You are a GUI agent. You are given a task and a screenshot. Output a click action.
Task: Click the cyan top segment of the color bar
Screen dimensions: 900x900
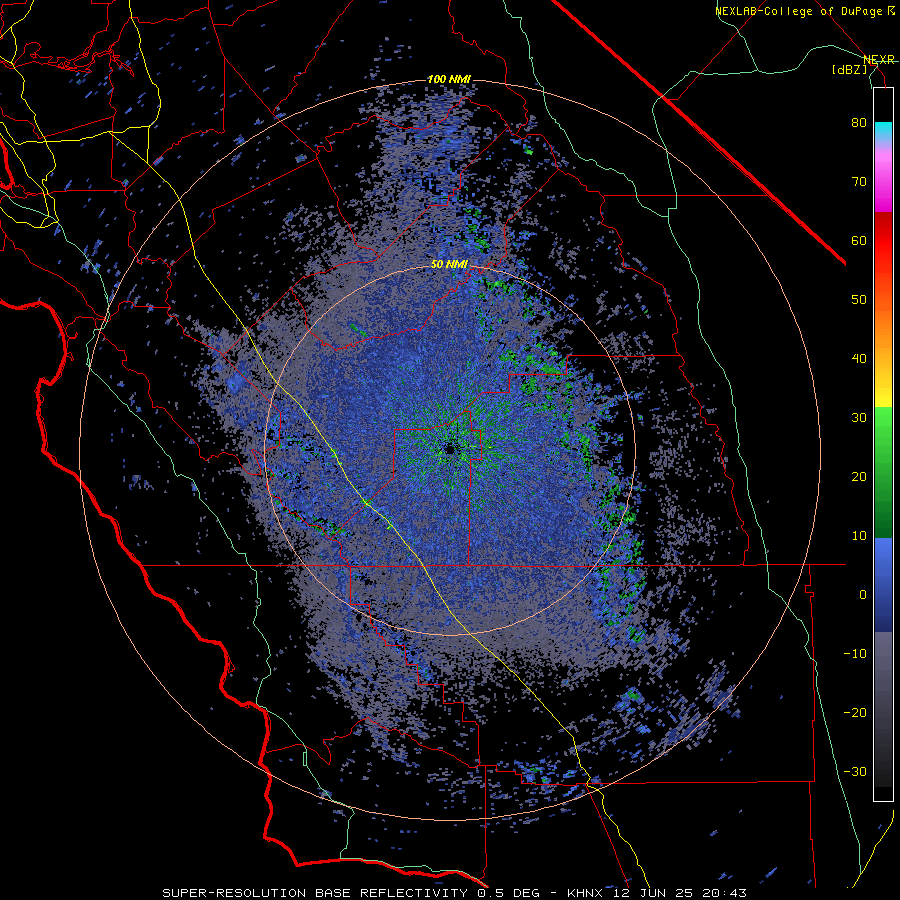click(x=883, y=132)
